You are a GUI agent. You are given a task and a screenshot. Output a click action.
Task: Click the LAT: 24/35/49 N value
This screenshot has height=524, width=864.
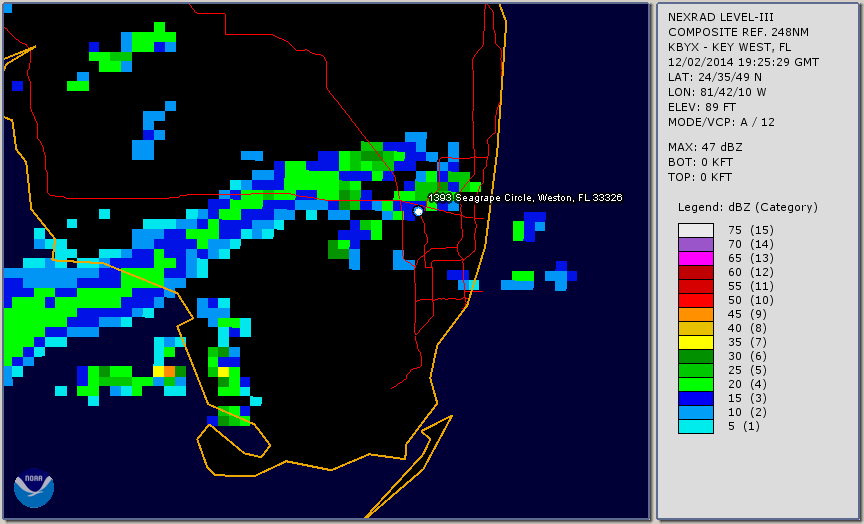715,77
